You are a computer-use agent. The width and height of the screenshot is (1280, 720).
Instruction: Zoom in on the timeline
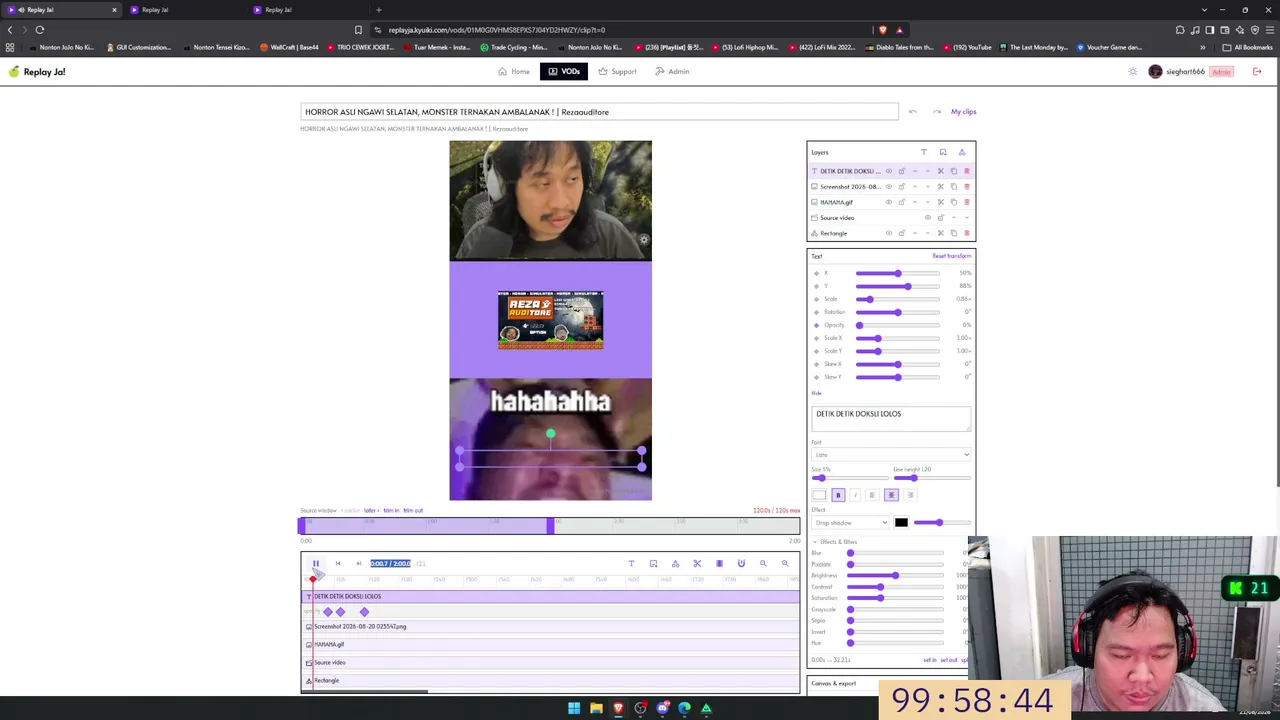click(785, 564)
